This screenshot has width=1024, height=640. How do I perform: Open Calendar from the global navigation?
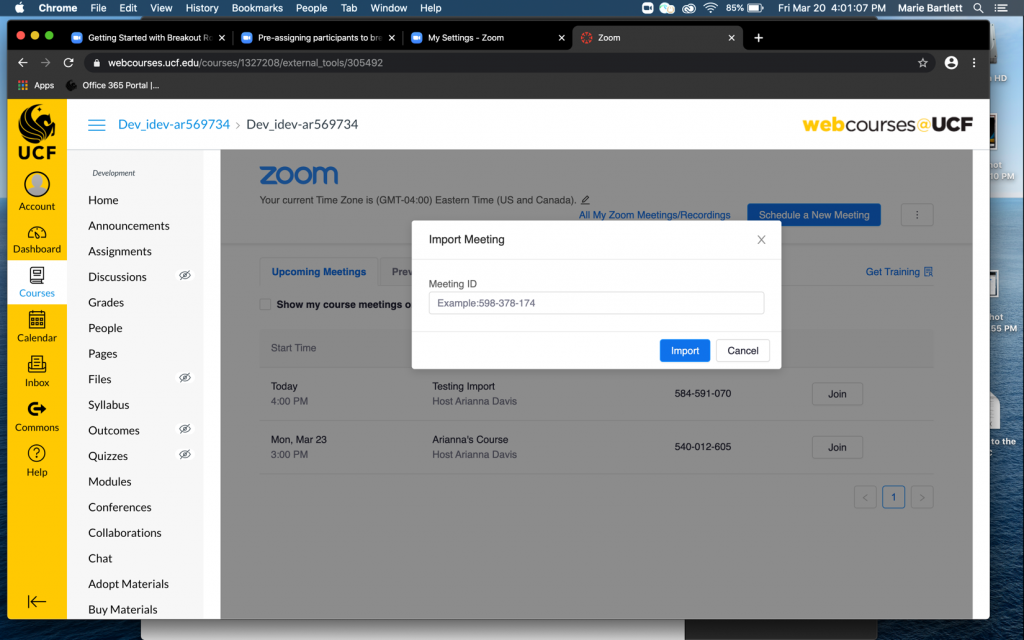[37, 321]
